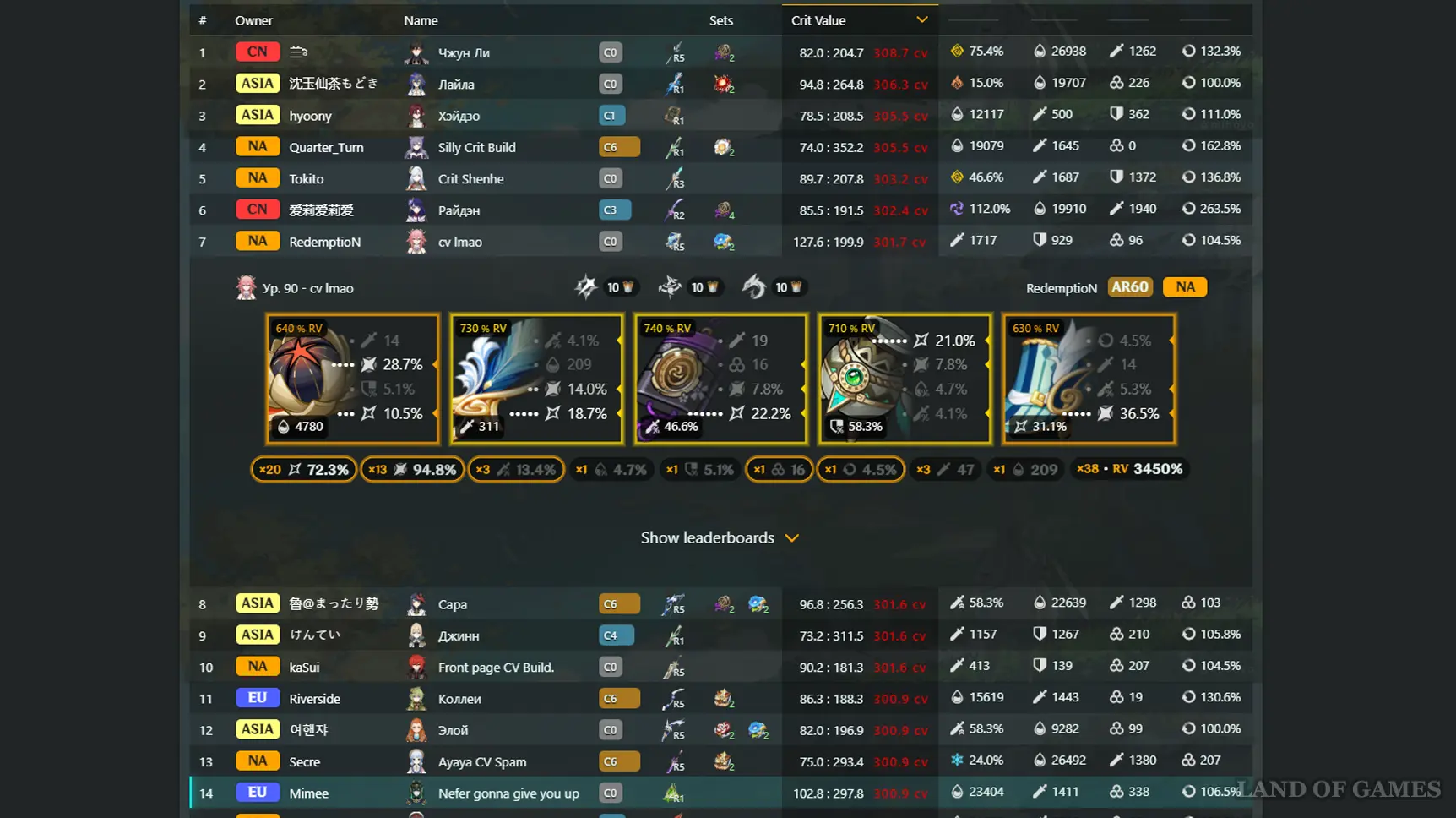Open the Crit Value column sort dropdown arrow

921,19
